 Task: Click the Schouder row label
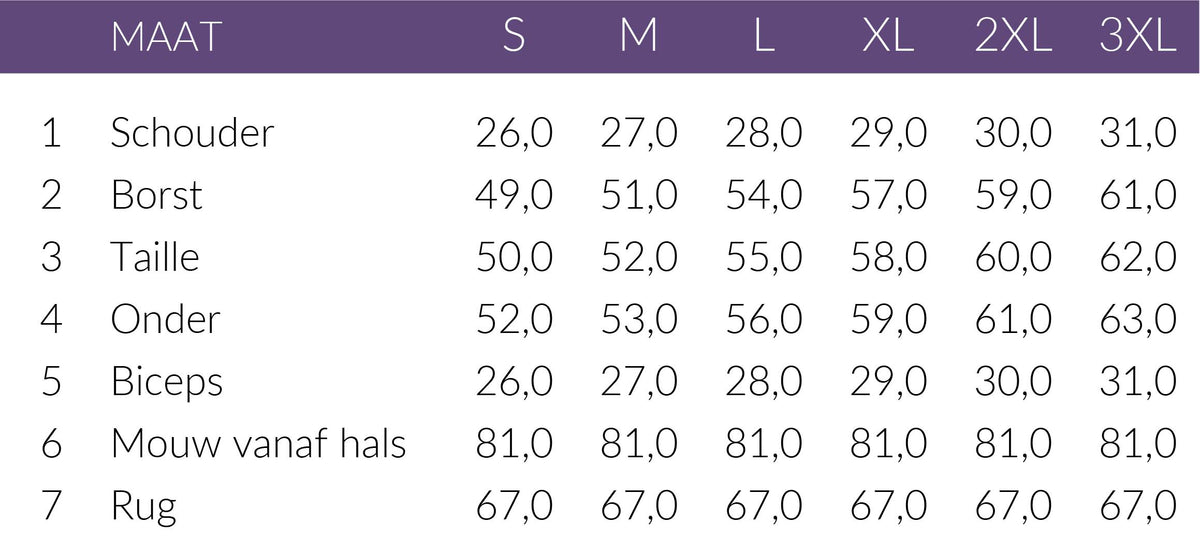pos(192,133)
